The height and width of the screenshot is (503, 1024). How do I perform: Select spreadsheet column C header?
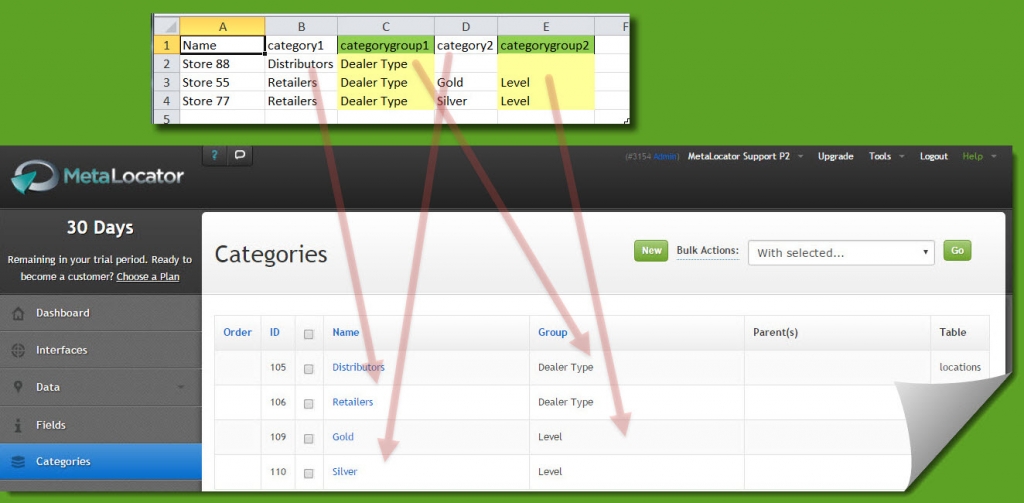(386, 26)
